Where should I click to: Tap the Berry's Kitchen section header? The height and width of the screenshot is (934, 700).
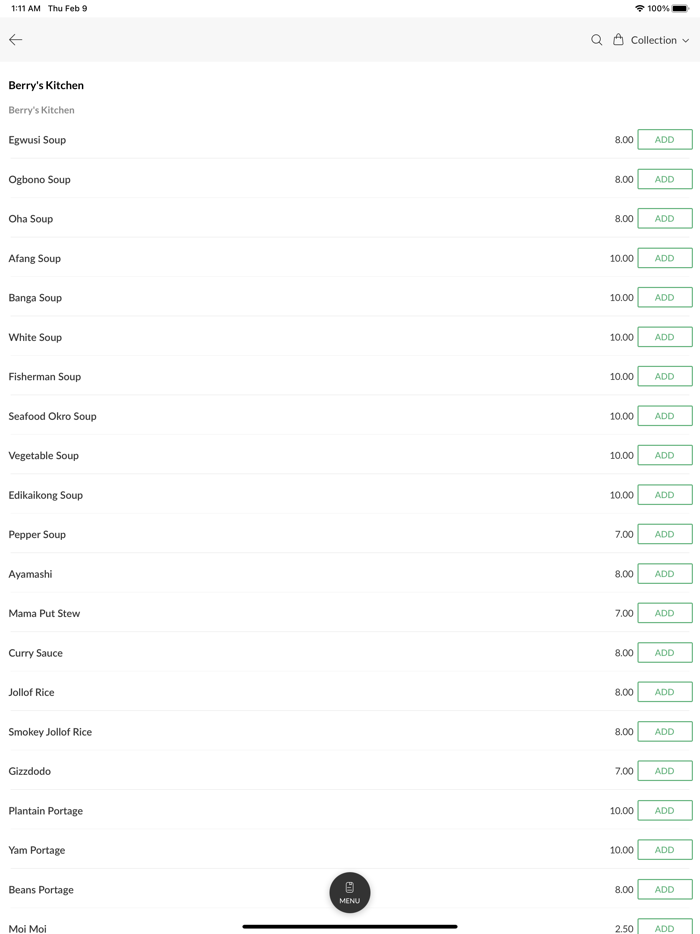click(41, 110)
